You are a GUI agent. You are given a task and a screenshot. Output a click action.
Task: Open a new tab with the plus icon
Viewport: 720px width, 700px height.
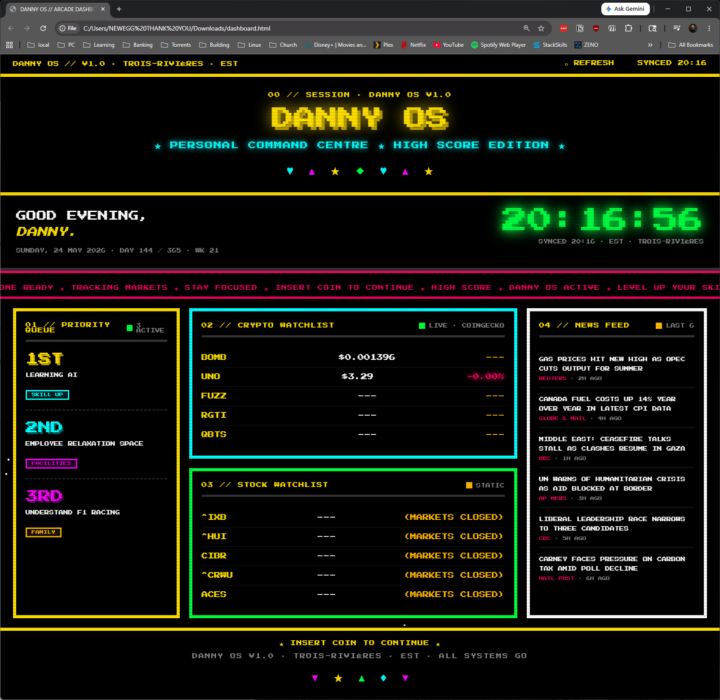(119, 9)
